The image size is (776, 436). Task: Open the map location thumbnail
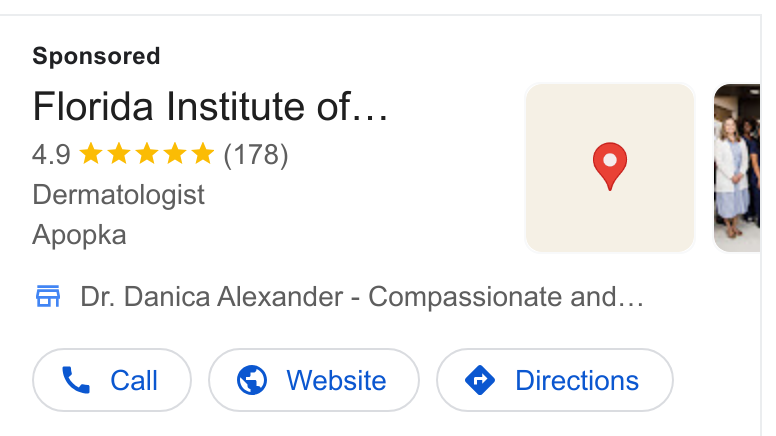click(610, 168)
